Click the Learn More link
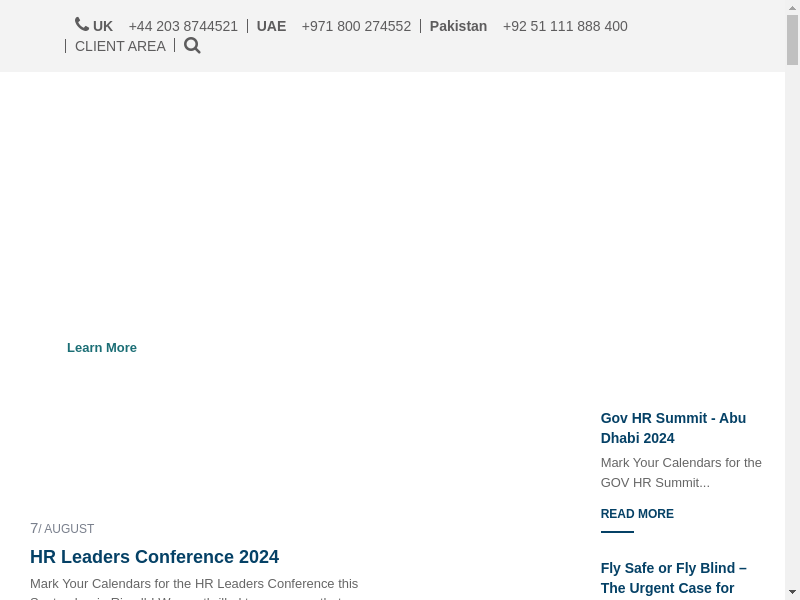800x600 pixels. pyautogui.click(x=102, y=348)
